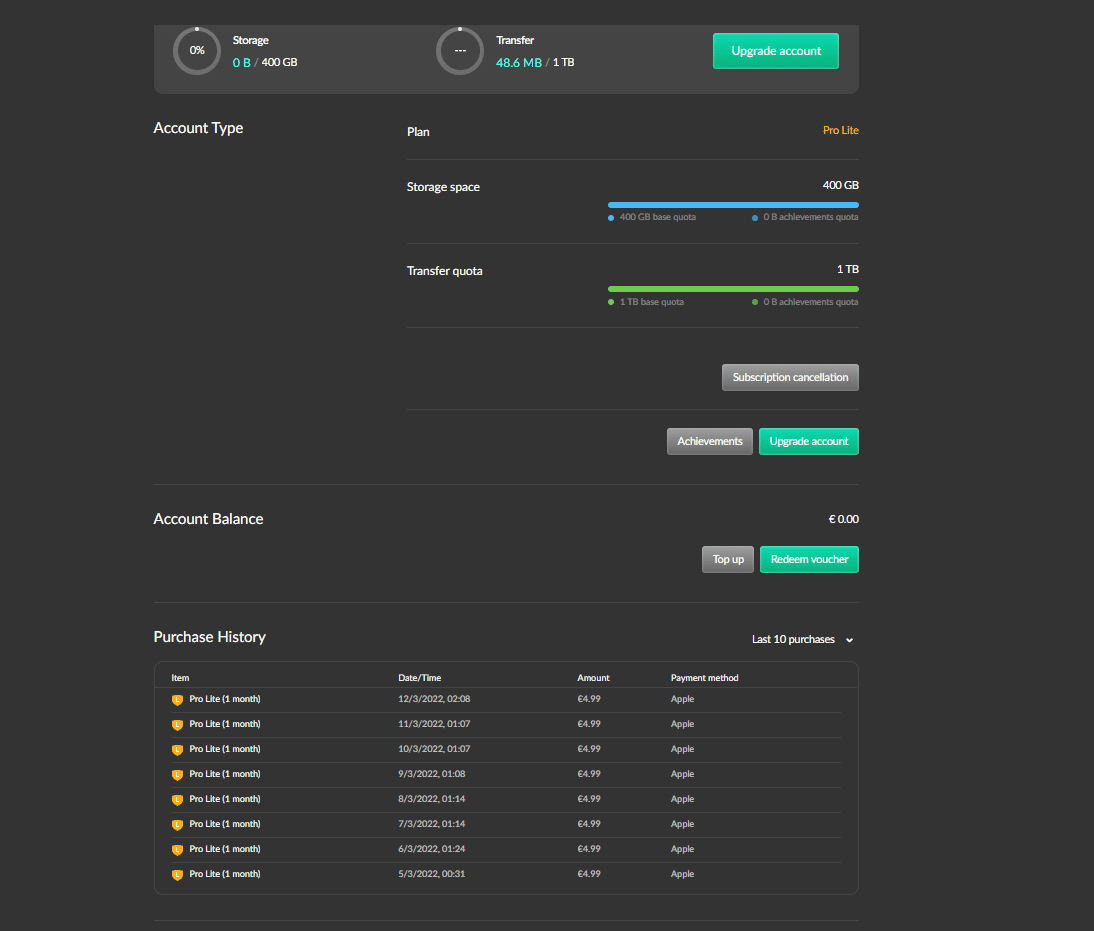
Task: Click the Account Type heading
Action: point(198,128)
